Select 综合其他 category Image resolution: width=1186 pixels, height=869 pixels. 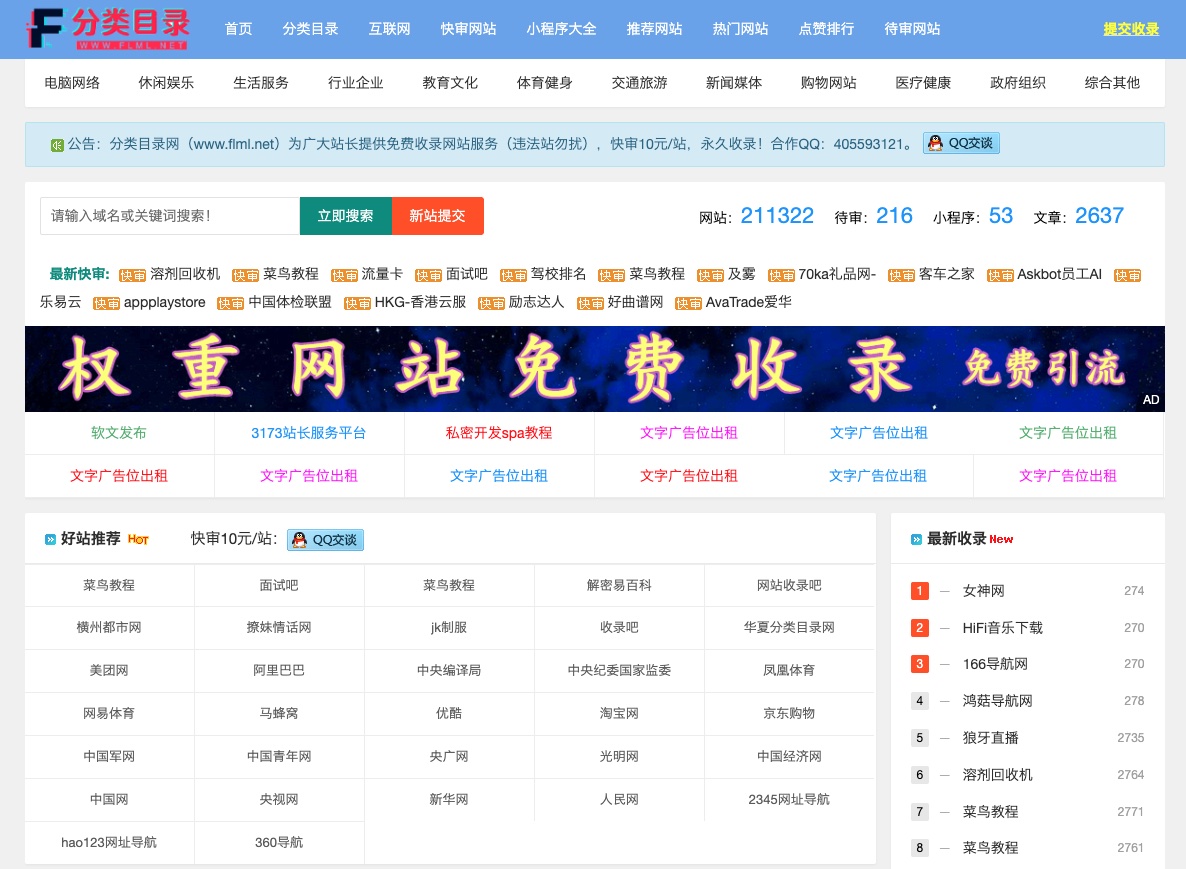point(1112,82)
